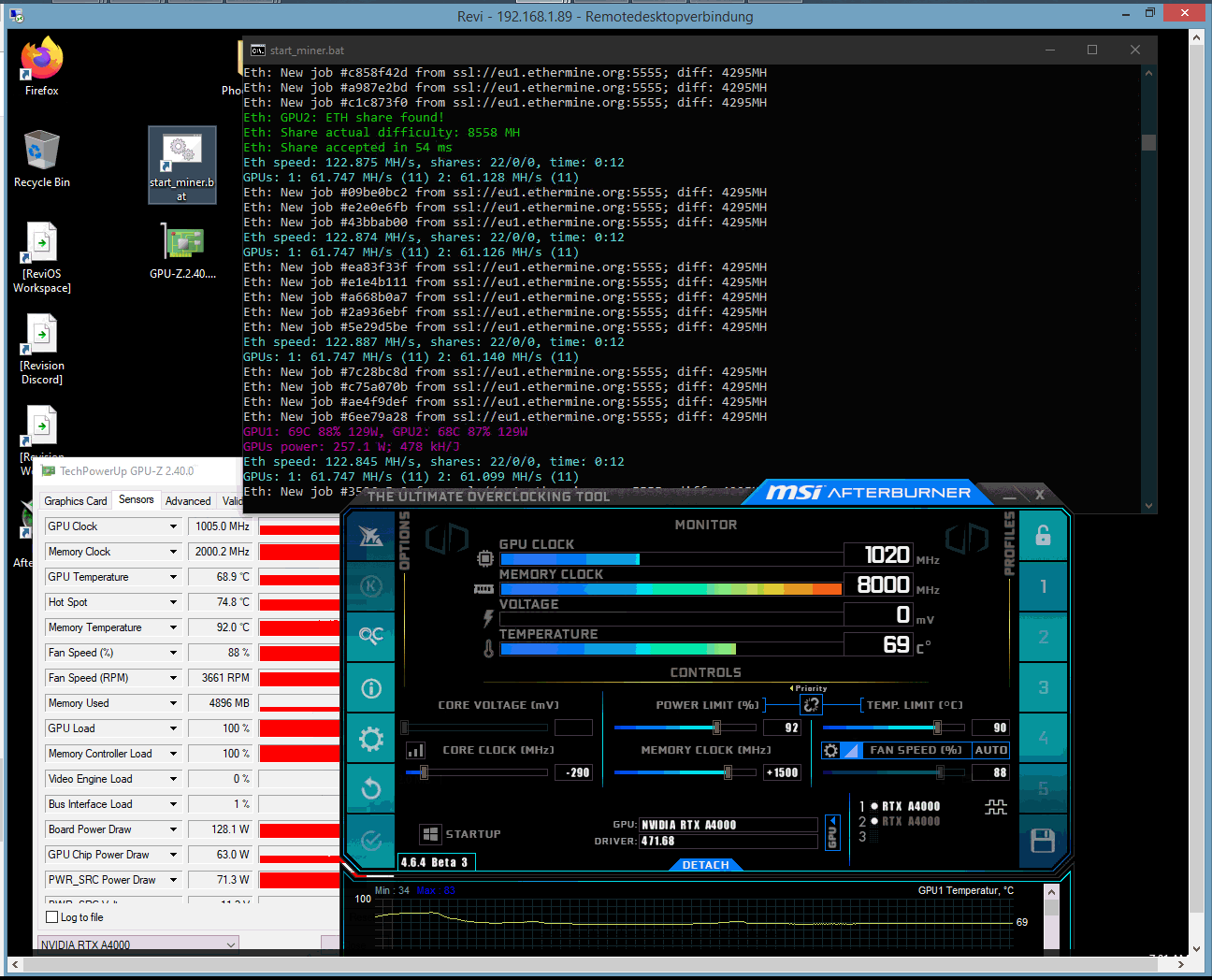Toggle user-defined fan curve triangle icon
The image size is (1212, 980).
(x=851, y=750)
